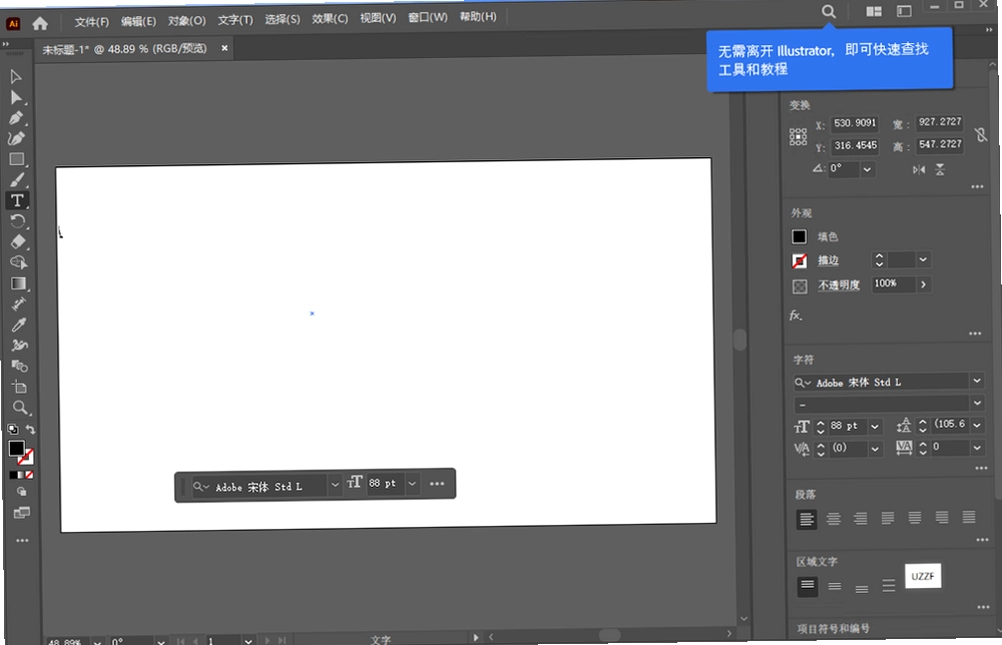Viewport: 1002px width, 645px height.
Task: Select the Rectangle tool
Action: pos(17,159)
